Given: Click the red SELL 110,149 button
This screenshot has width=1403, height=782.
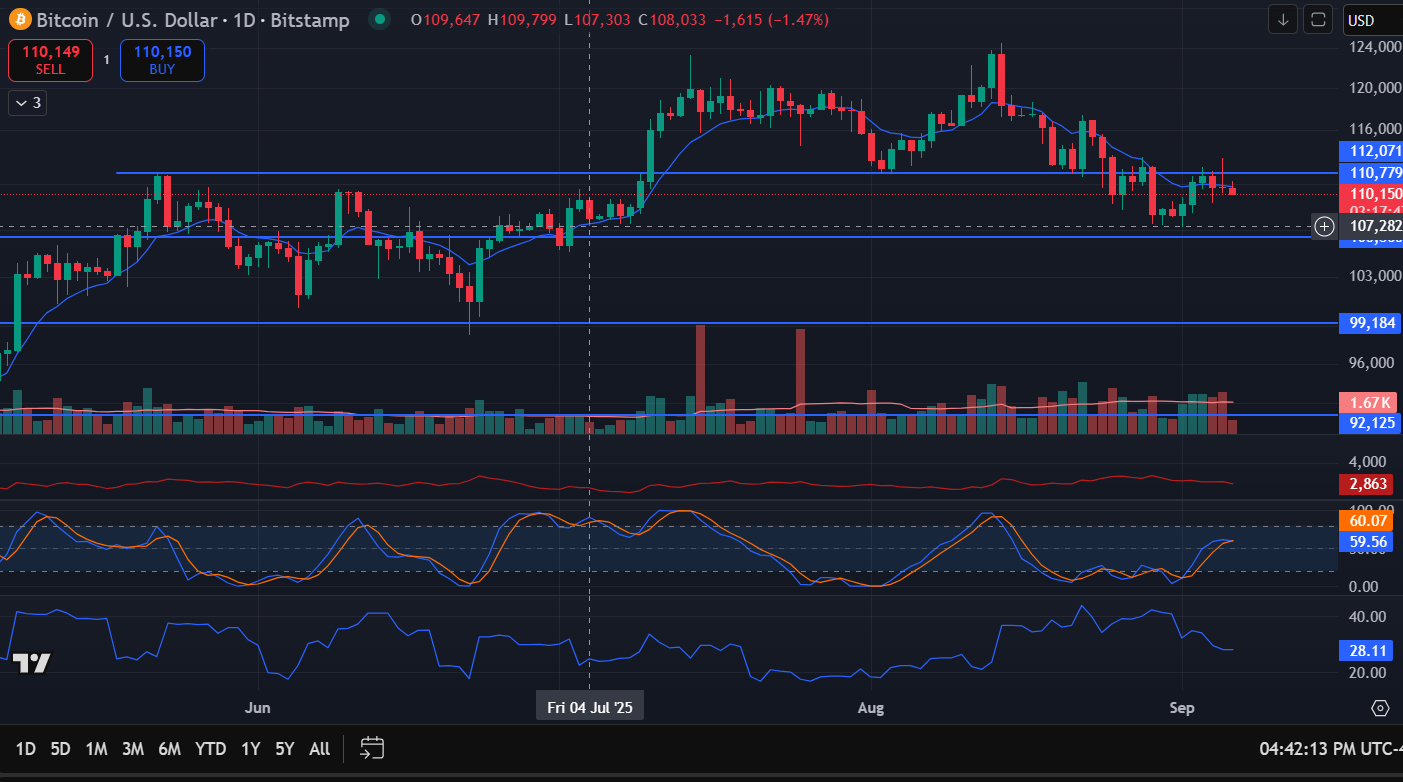Looking at the screenshot, I should (x=51, y=60).
